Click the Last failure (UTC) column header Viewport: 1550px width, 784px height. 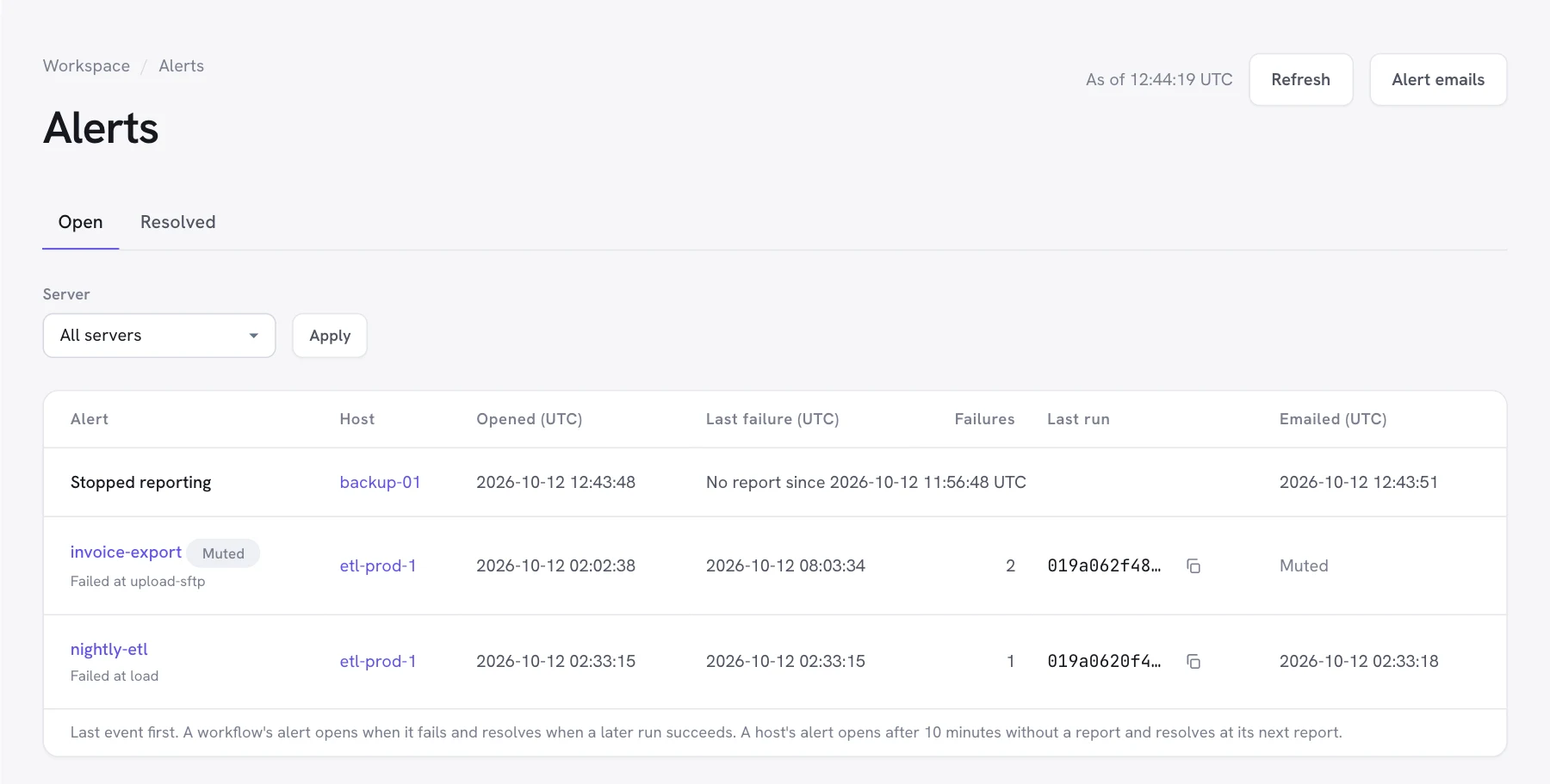[772, 419]
